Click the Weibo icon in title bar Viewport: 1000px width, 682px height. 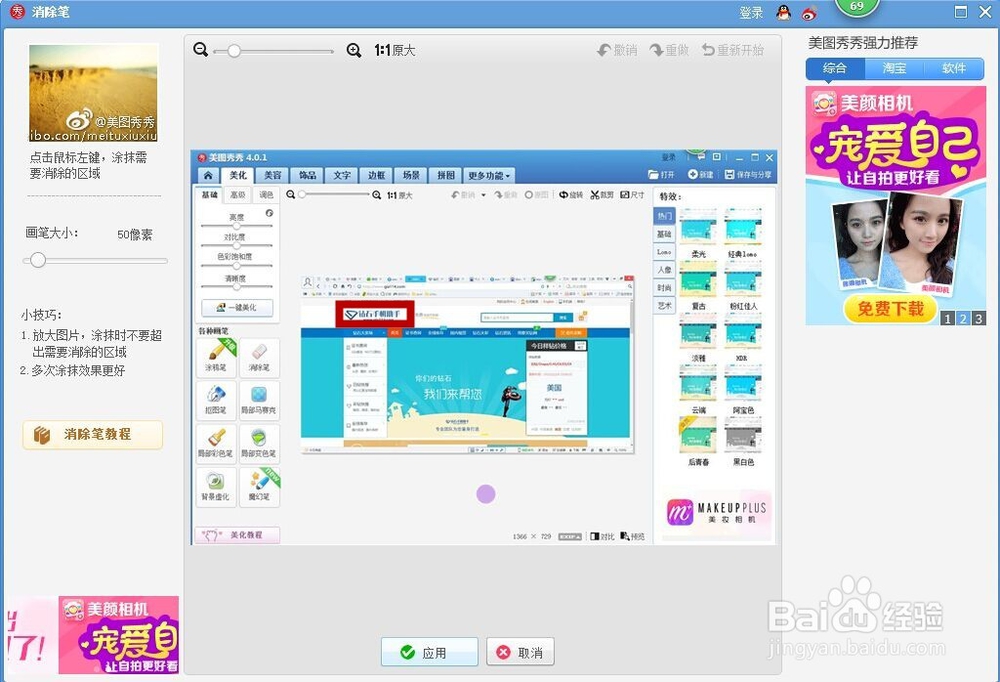point(809,12)
